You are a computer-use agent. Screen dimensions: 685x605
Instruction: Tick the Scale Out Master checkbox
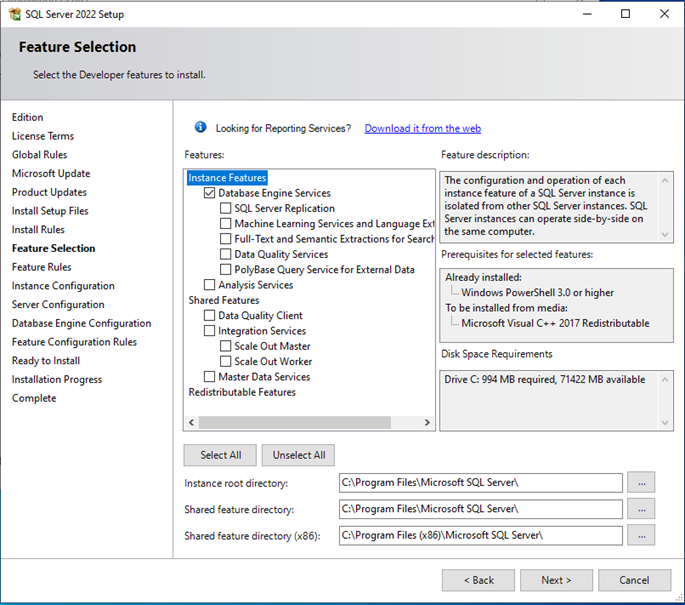coord(225,346)
